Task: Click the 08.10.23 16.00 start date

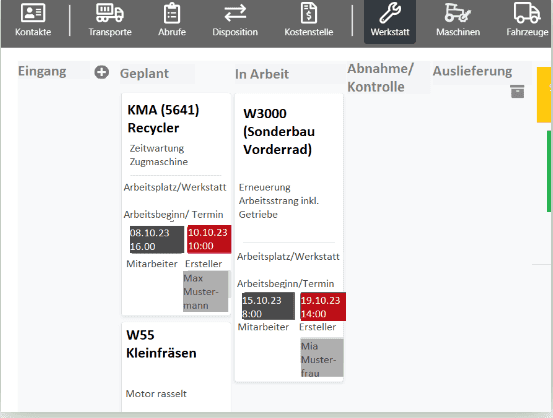Action: [157, 240]
